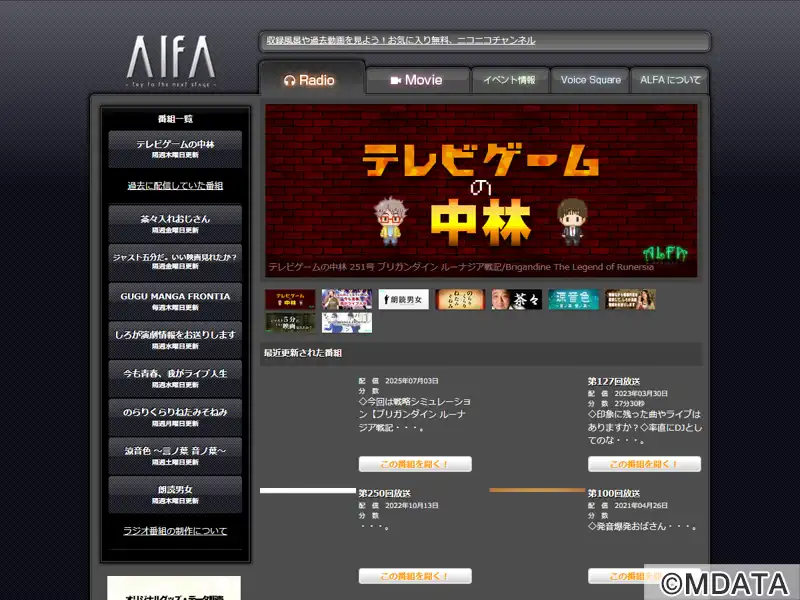Click the 第250回放送 episode title
The image size is (800, 600).
point(384,493)
